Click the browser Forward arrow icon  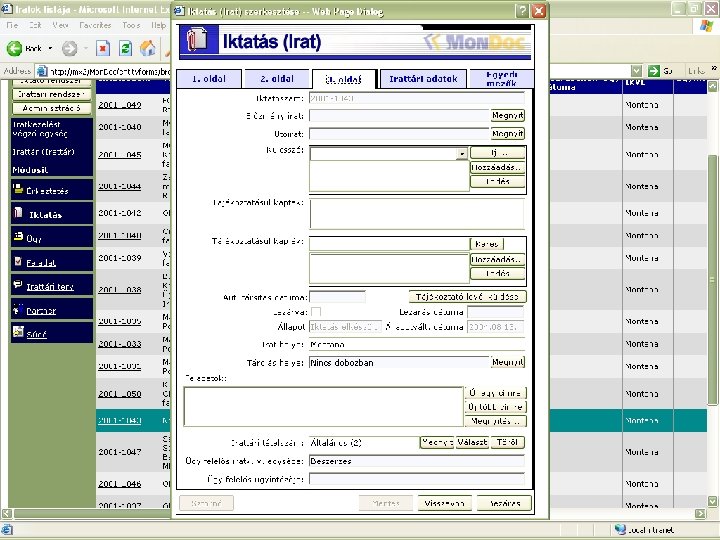[69, 48]
